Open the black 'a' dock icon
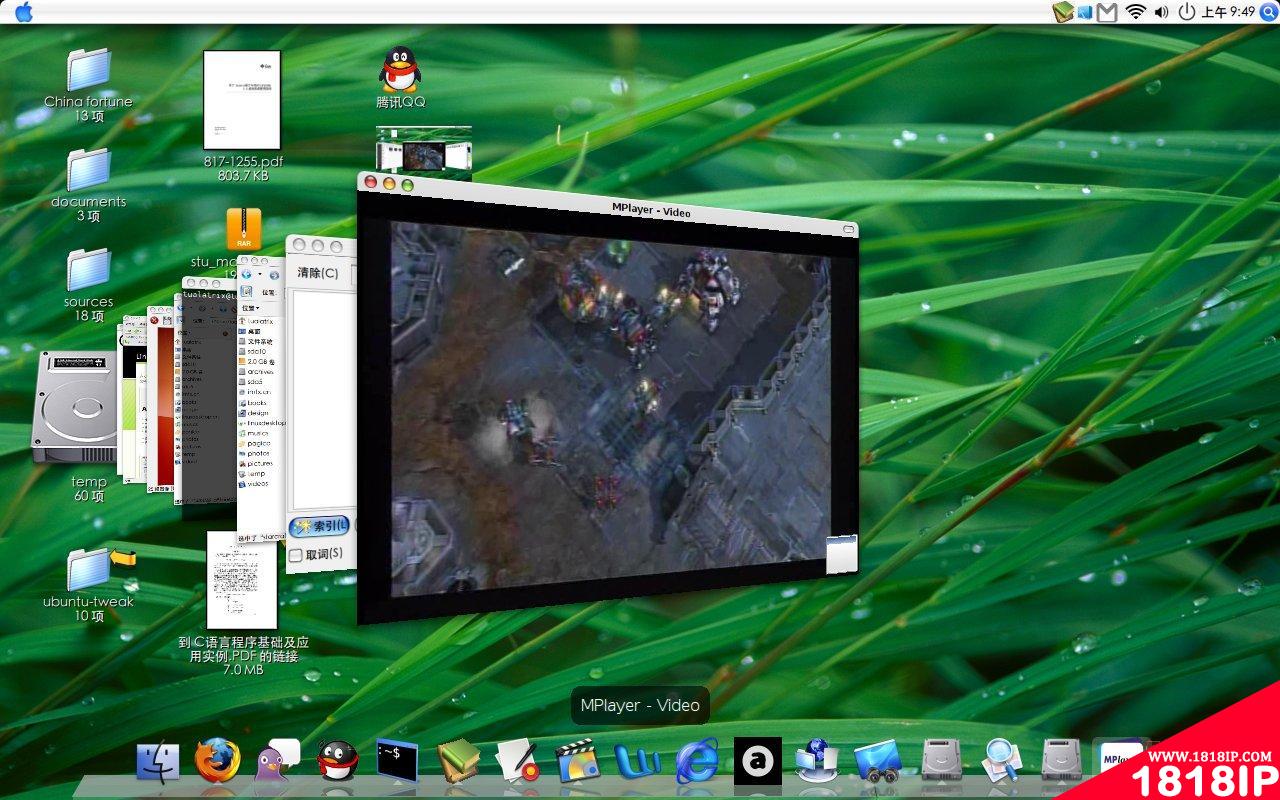Screen dimensions: 1280x800 click(x=757, y=761)
